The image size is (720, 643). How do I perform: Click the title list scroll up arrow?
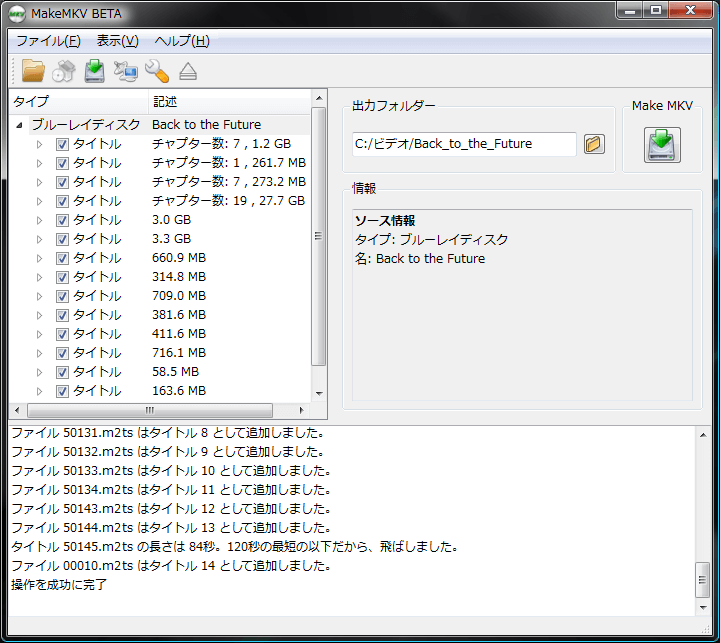pos(319,98)
